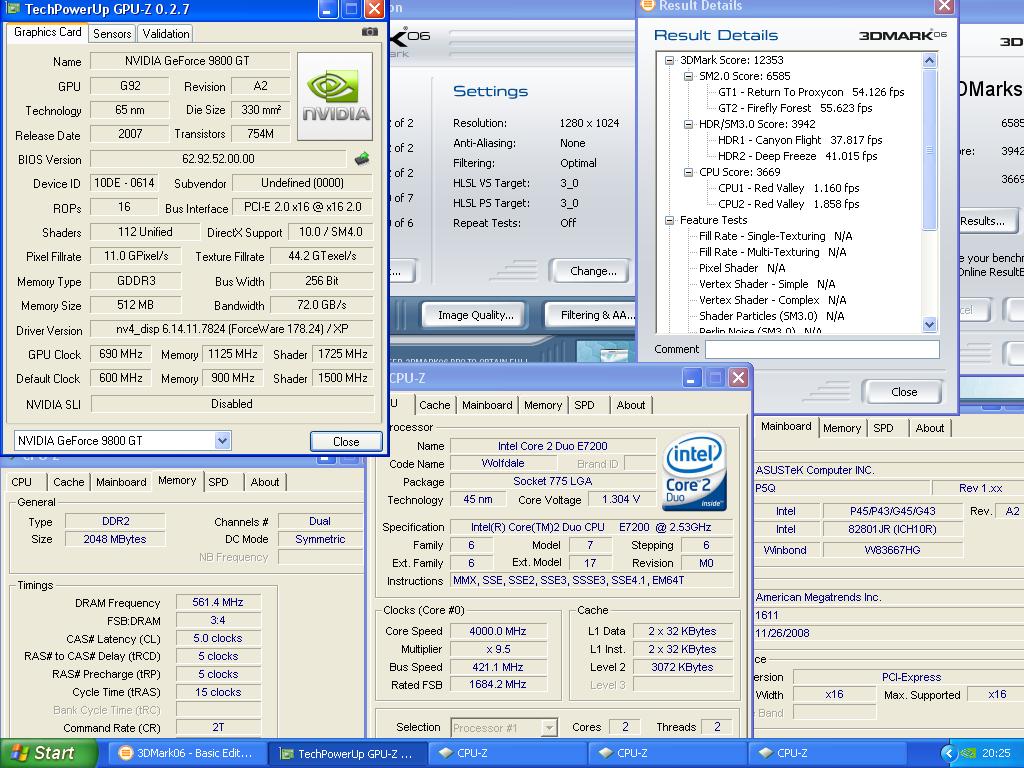Screen dimensions: 1024x768
Task: Switch to TechPowerUp GPU-Z taskbar item
Action: pyautogui.click(x=347, y=754)
